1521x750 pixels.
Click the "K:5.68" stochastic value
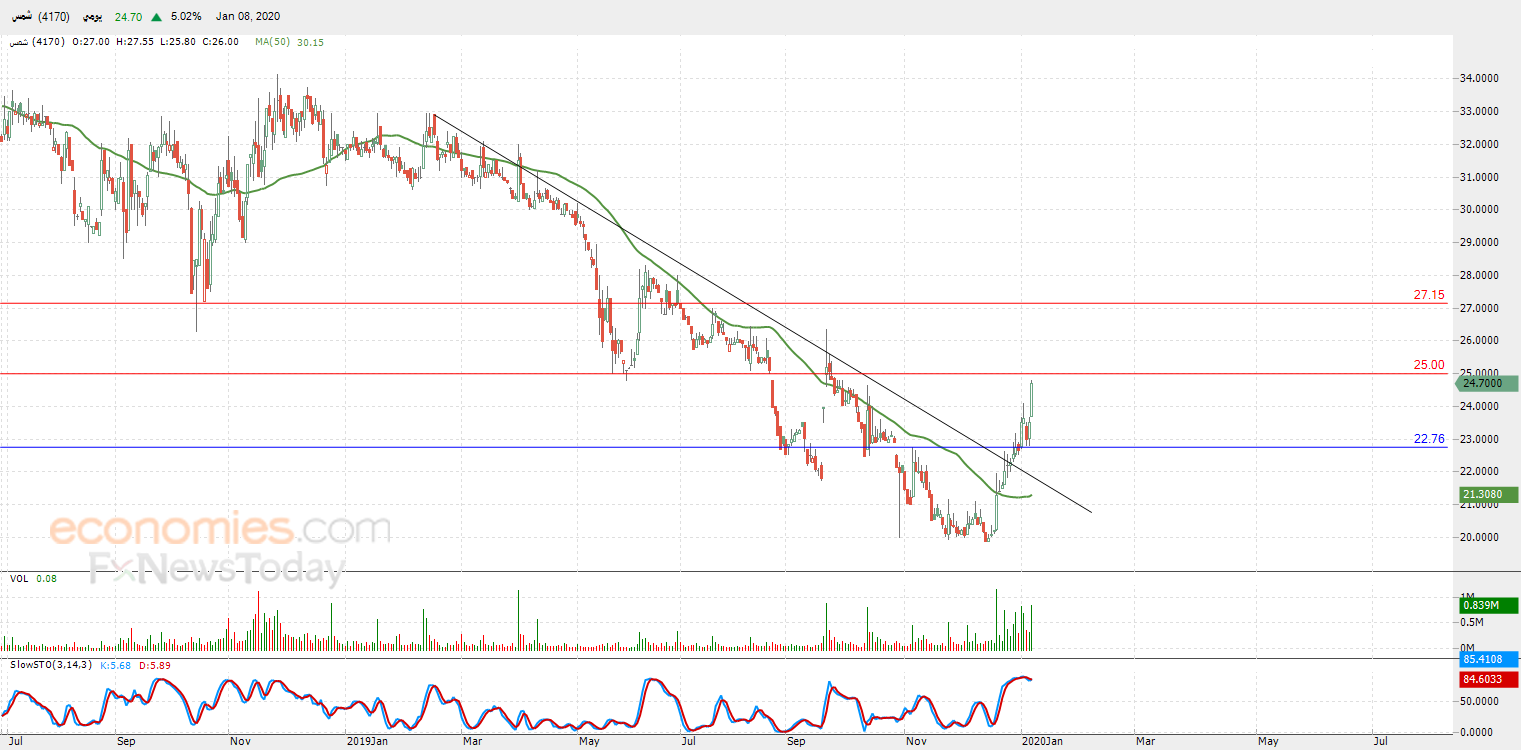pyautogui.click(x=116, y=664)
